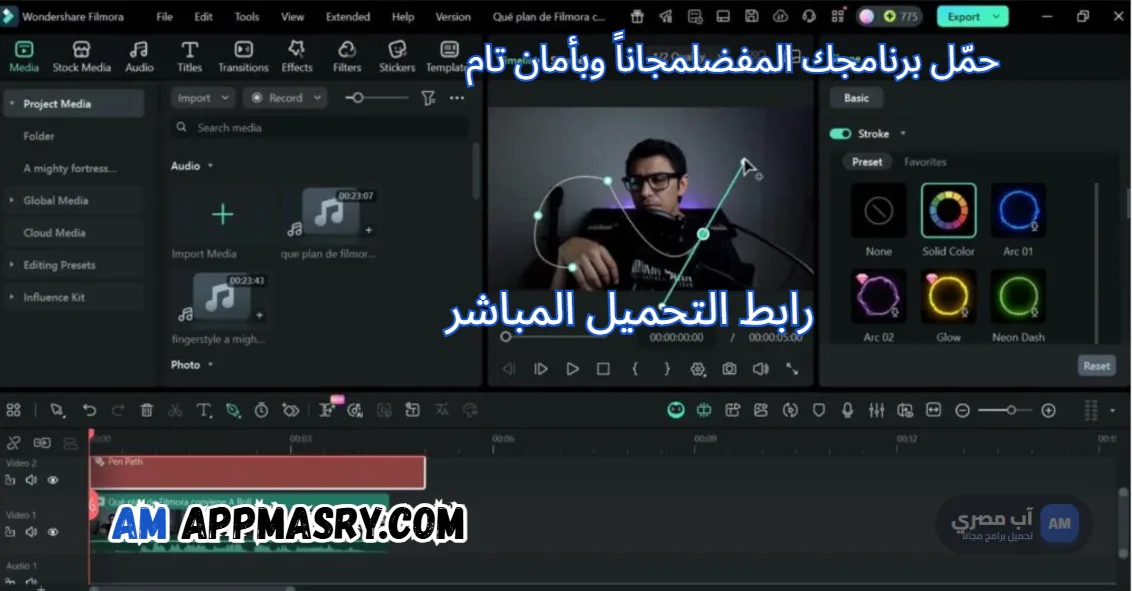Viewport: 1132px width, 591px height.
Task: Open the Record dropdown
Action: (285, 97)
